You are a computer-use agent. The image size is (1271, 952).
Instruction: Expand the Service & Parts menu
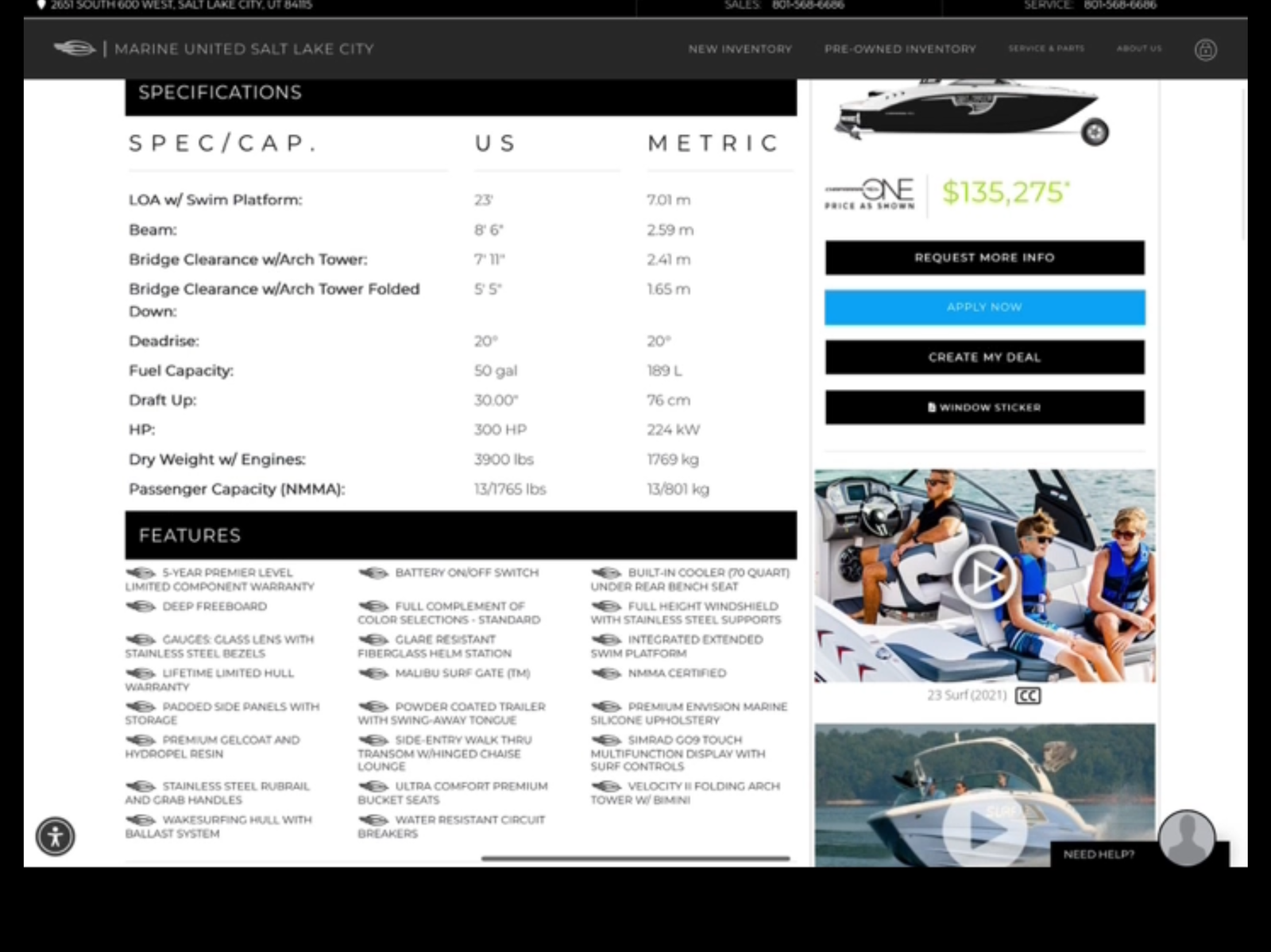(x=1045, y=48)
